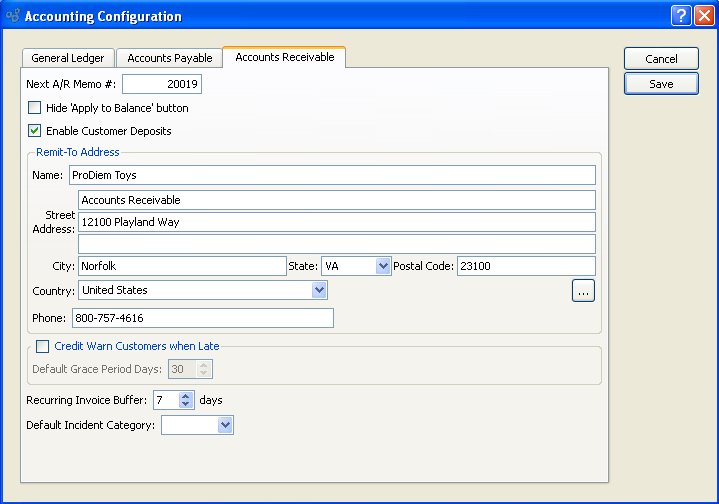Select the Accounts Receivable tab
The height and width of the screenshot is (504, 719).
coord(284,57)
